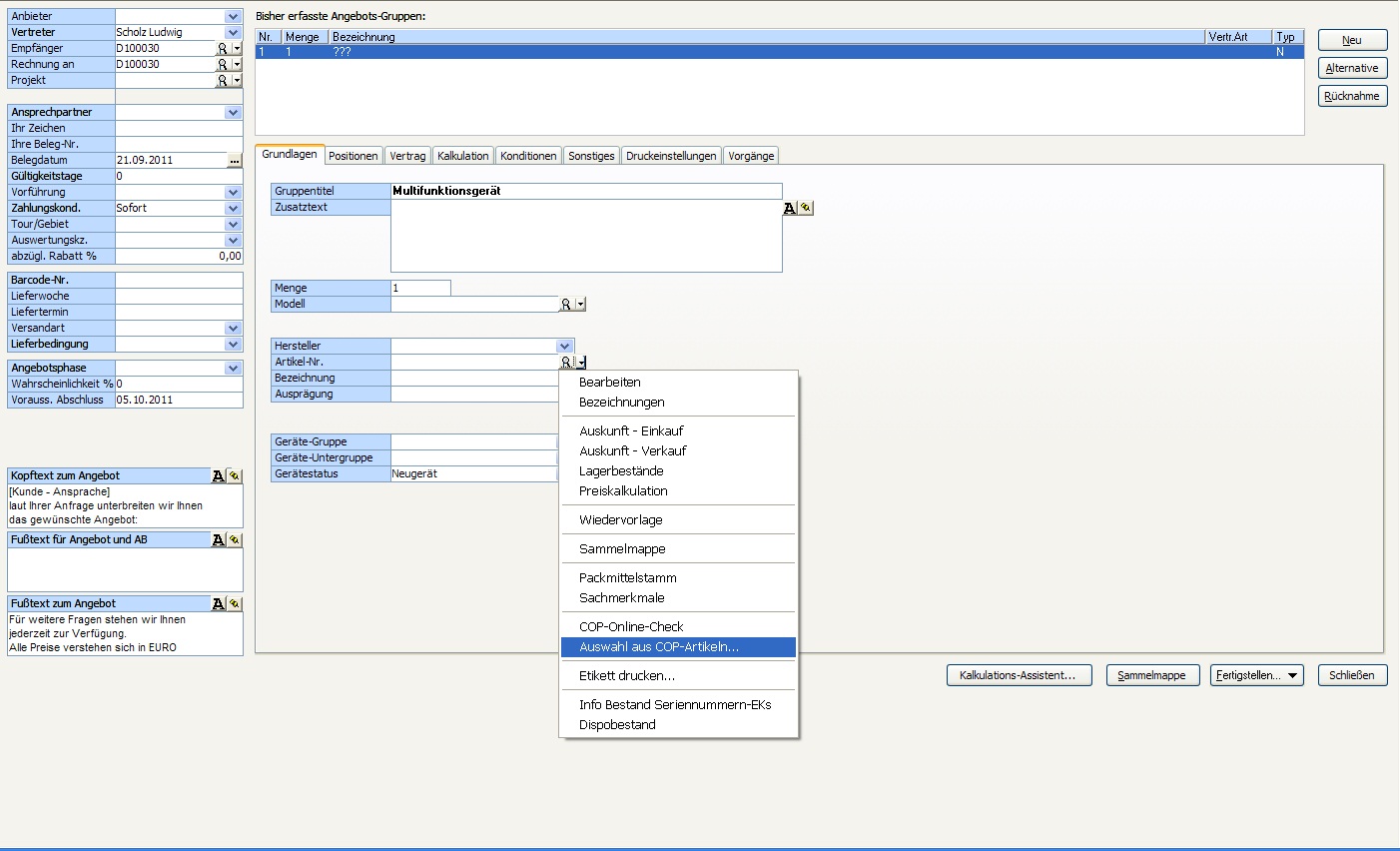
Task: Expand the Angebotsphase dropdown
Action: (233, 368)
